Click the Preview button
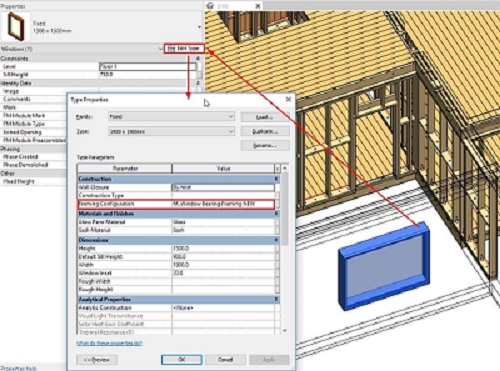 point(97,360)
